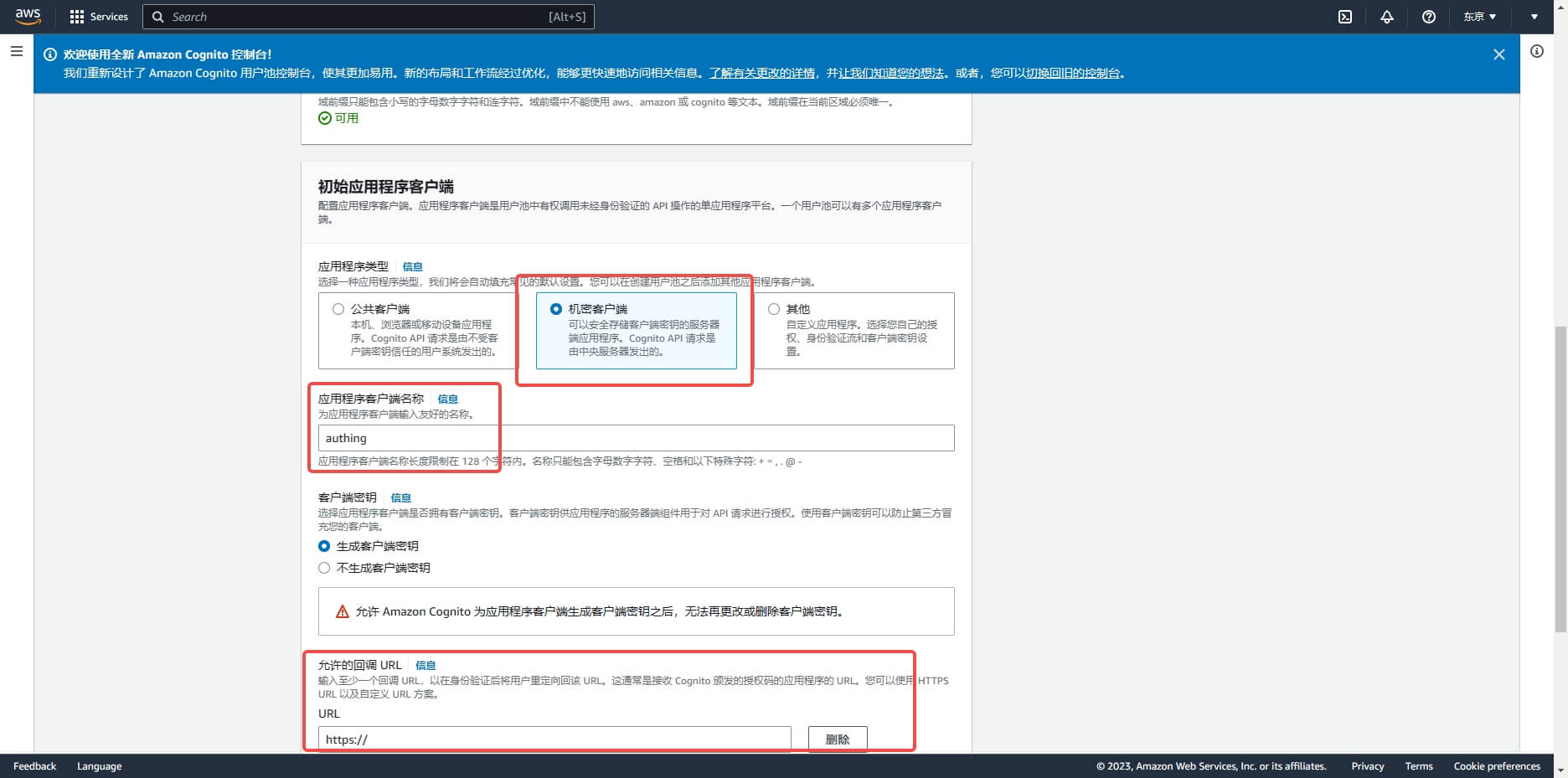Expand the account dropdown arrow in top bar

point(1534,17)
